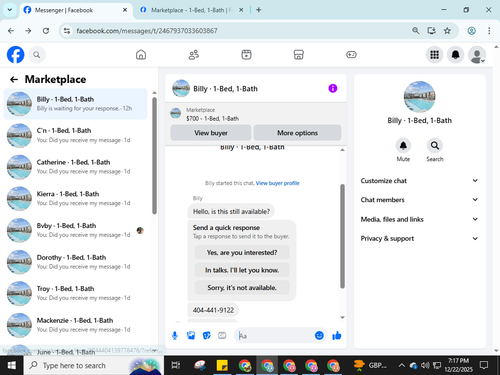
Task: Open Chrome three-dot menu
Action: tap(489, 31)
